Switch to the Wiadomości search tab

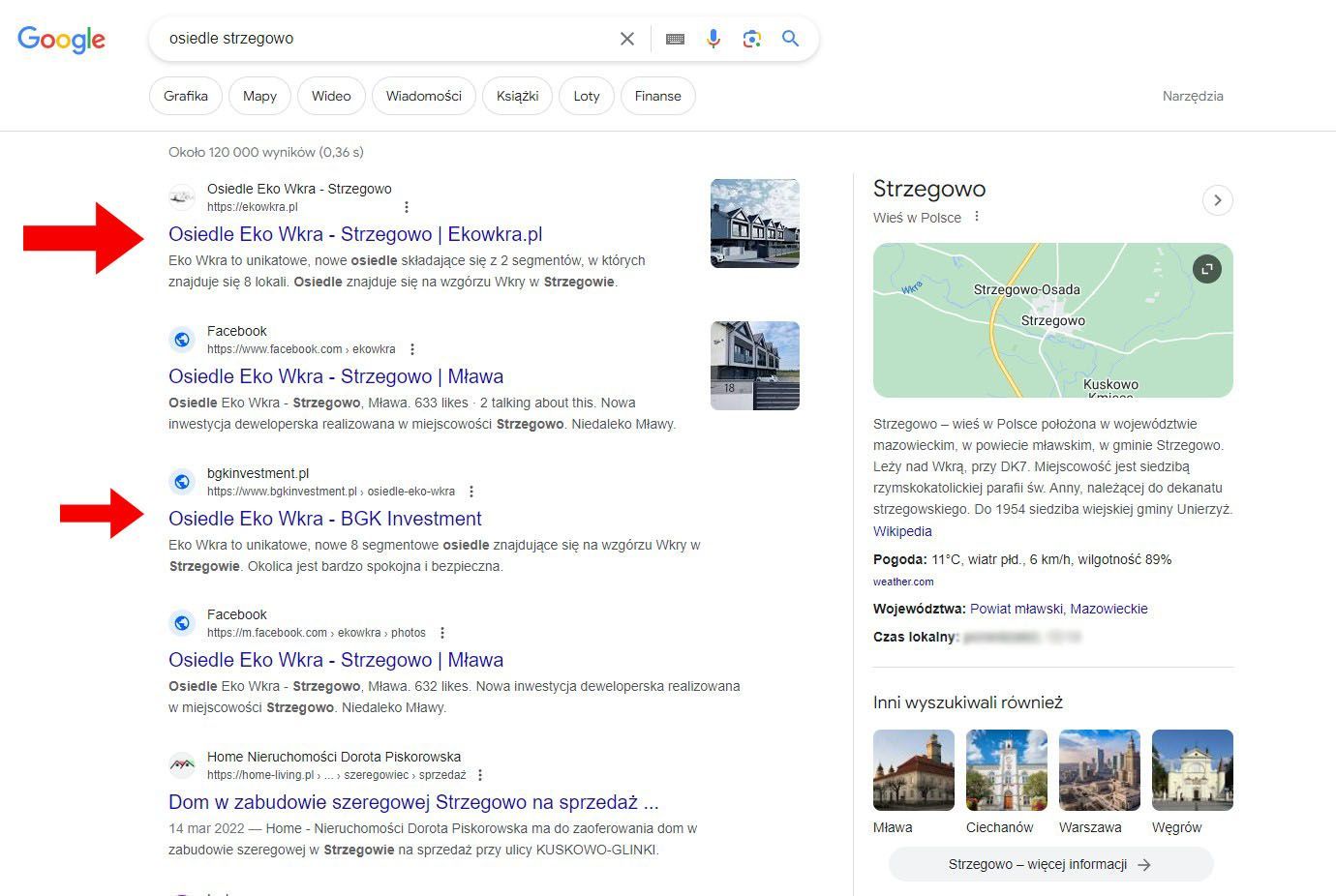[x=423, y=96]
